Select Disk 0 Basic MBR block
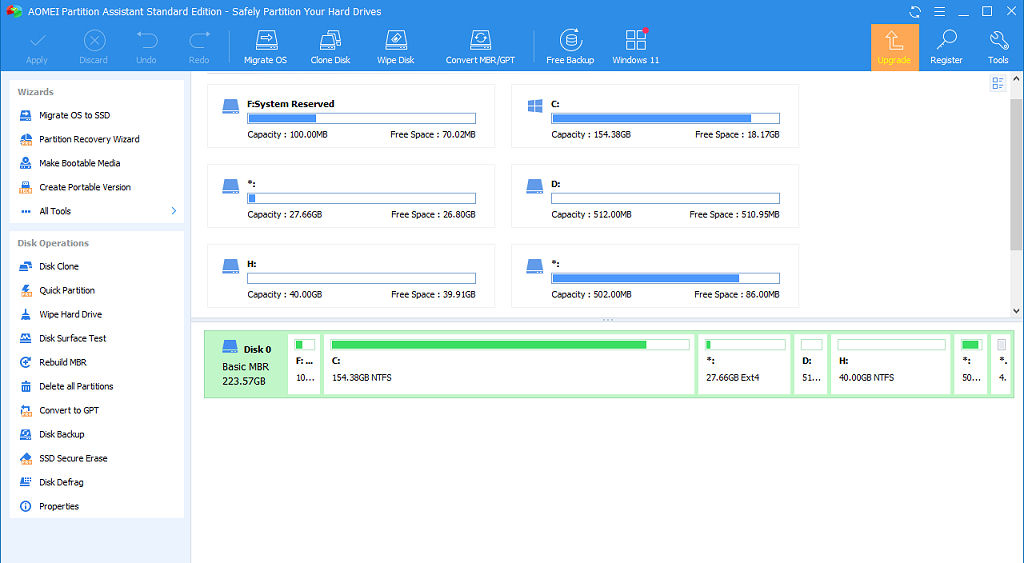 click(x=246, y=364)
